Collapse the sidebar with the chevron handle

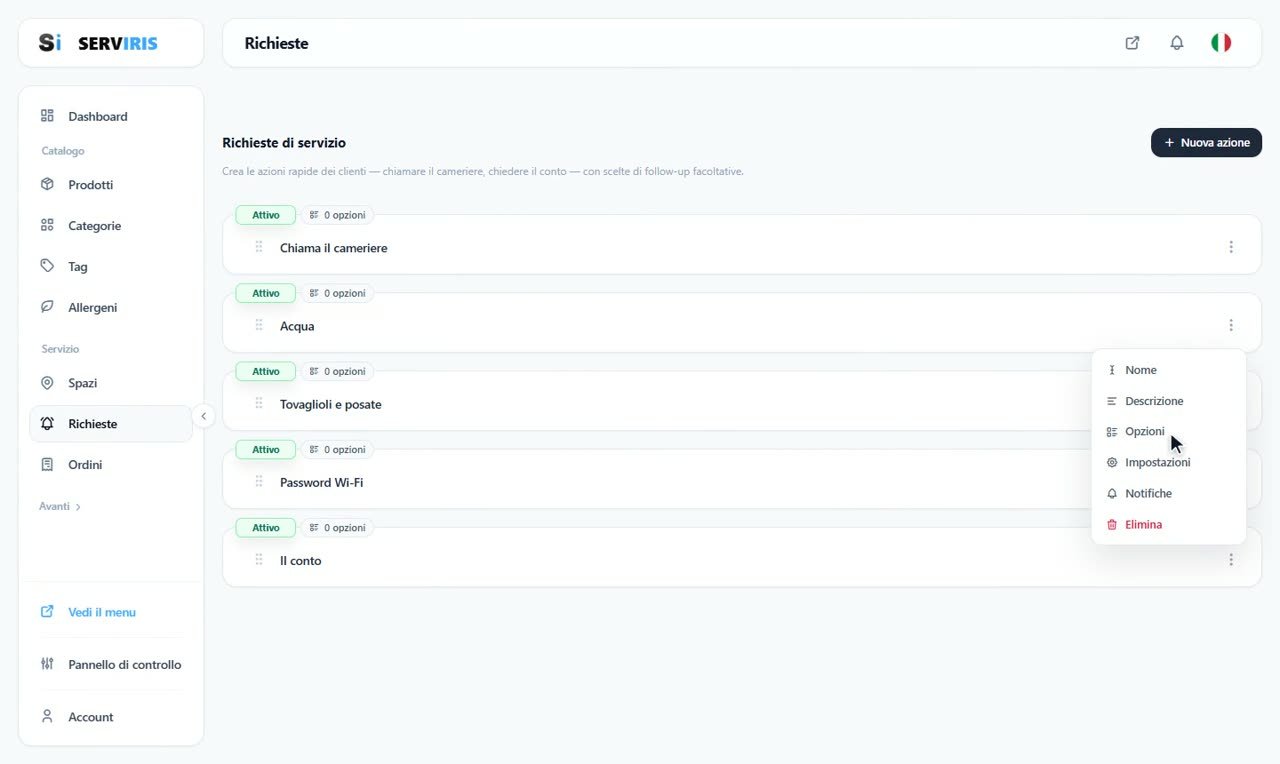pyautogui.click(x=204, y=416)
